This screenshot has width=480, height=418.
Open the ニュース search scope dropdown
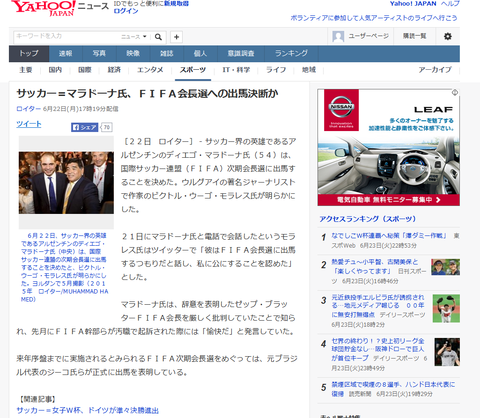coord(134,37)
